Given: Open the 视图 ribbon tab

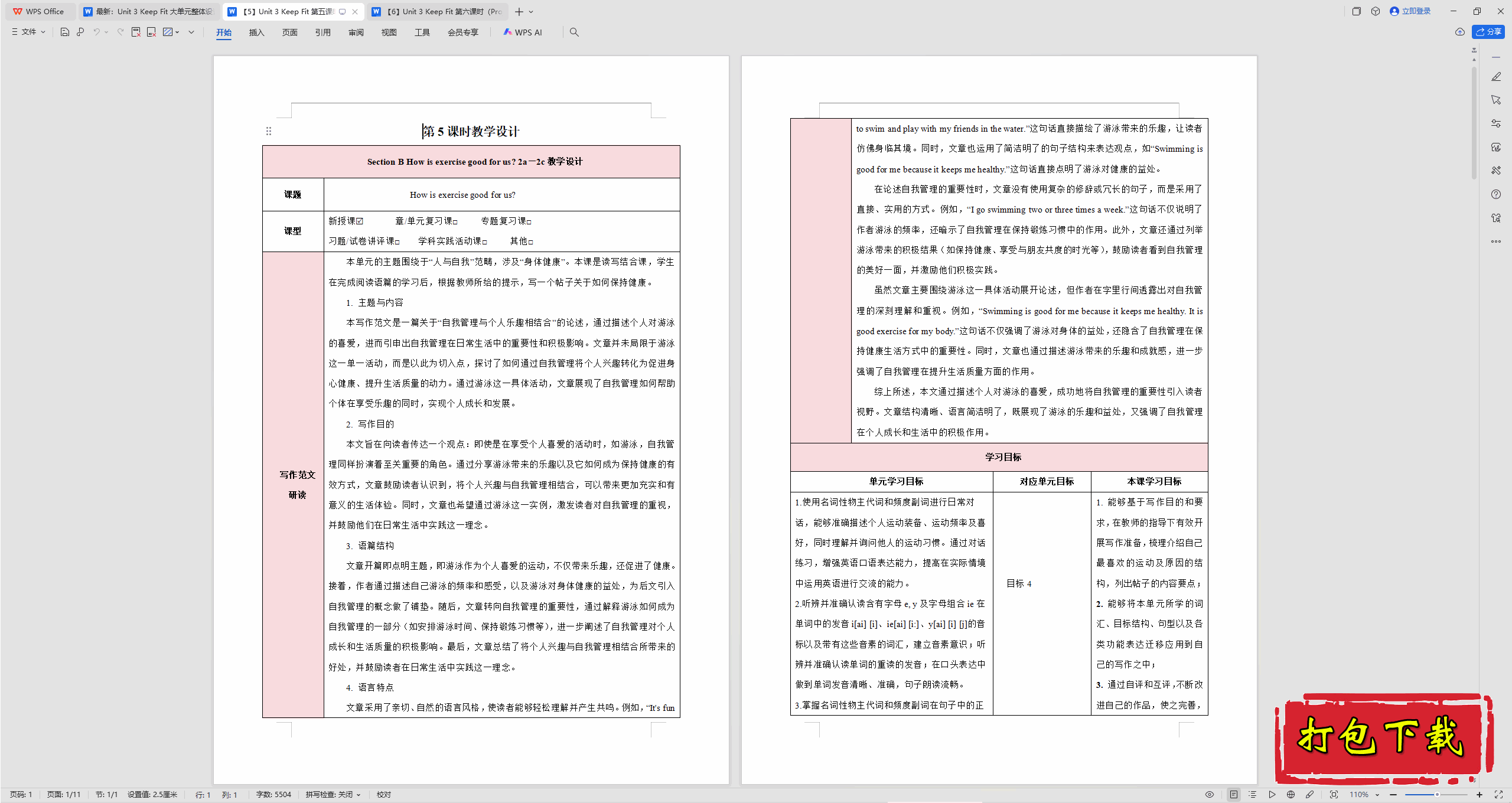Looking at the screenshot, I should click(x=389, y=32).
